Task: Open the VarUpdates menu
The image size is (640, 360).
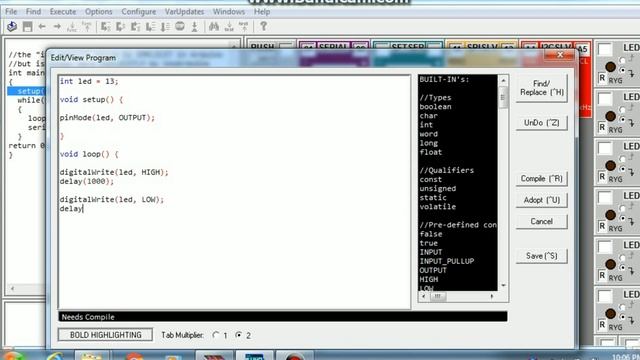Action: coord(184,12)
